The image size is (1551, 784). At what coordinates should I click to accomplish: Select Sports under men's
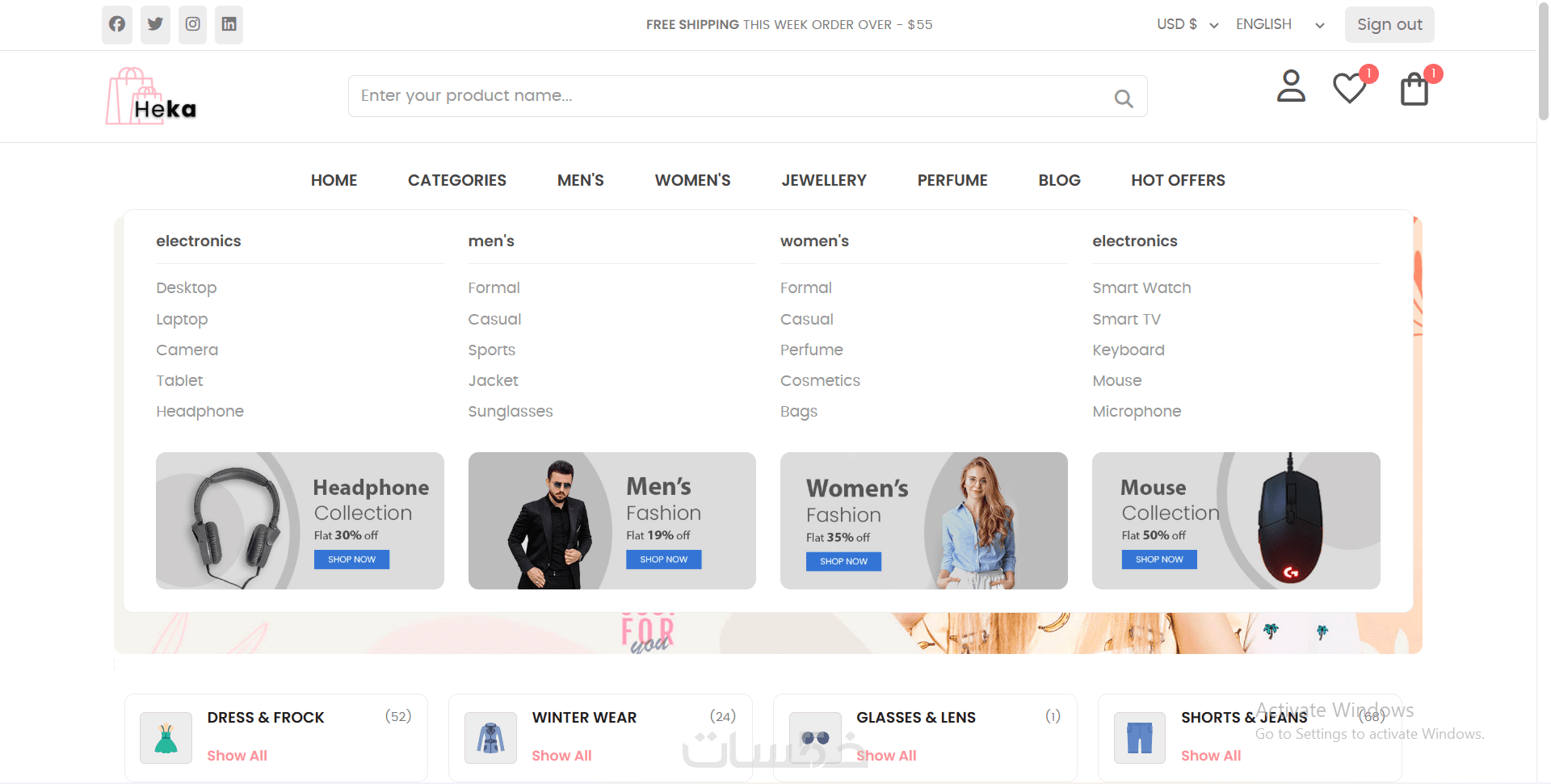pos(492,350)
